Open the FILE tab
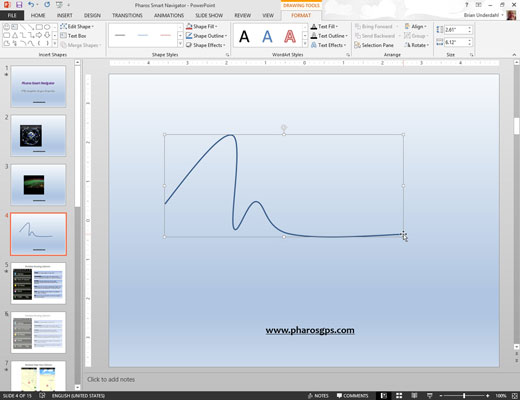This screenshot has height=400, width=520. 12,15
